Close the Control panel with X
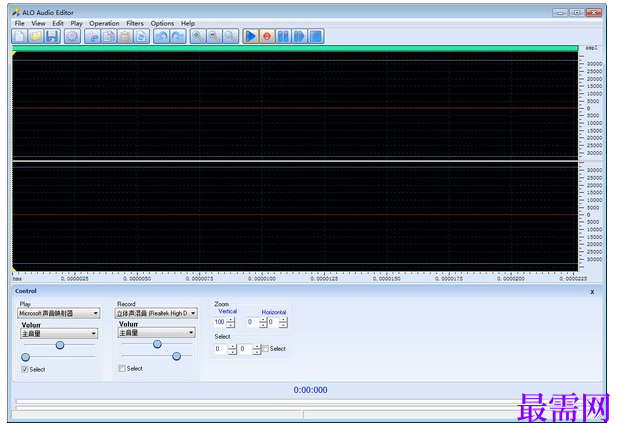The width and height of the screenshot is (629, 439). point(592,292)
